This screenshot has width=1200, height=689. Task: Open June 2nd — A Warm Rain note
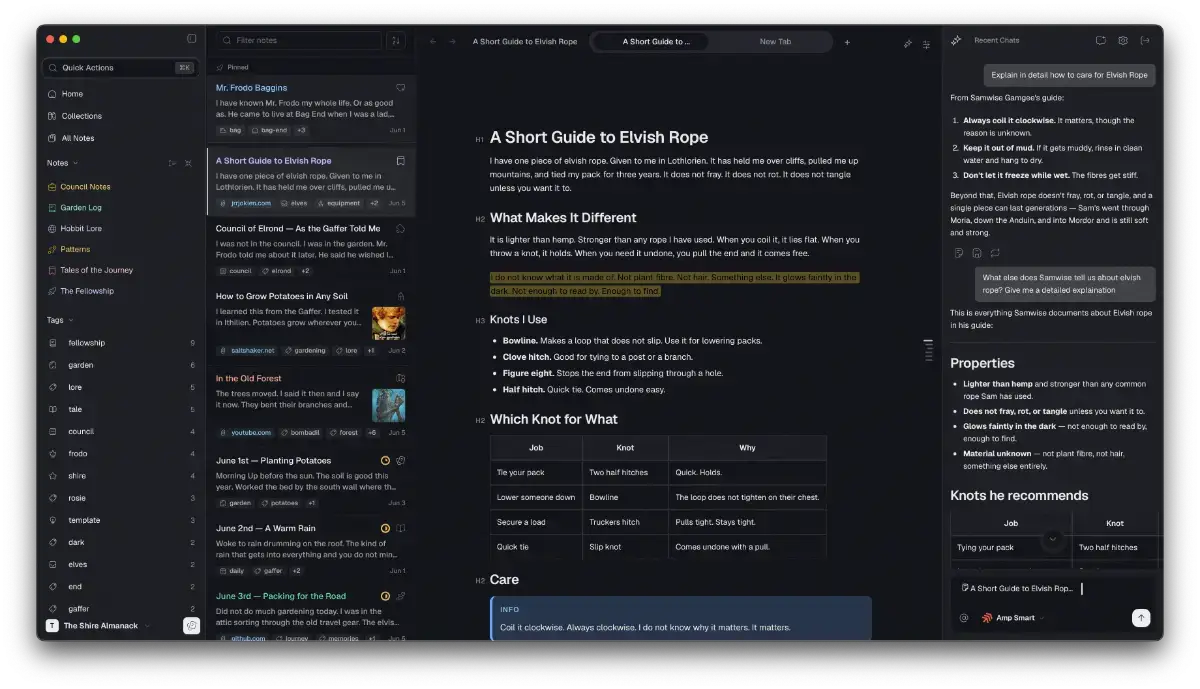[x=311, y=549]
